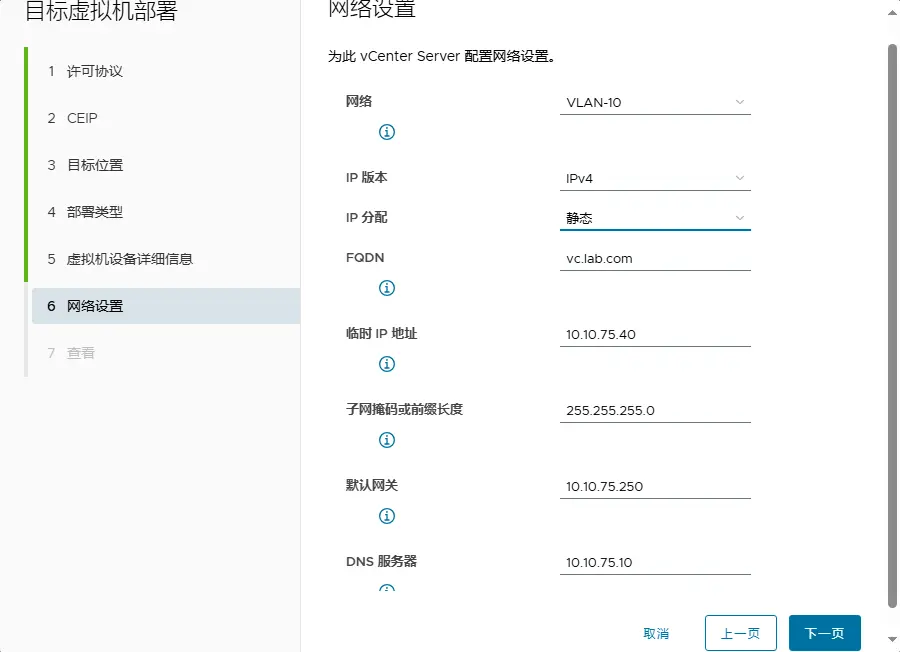Open the IP 分配 静态 dropdown
Image resolution: width=900 pixels, height=652 pixels.
click(x=655, y=218)
